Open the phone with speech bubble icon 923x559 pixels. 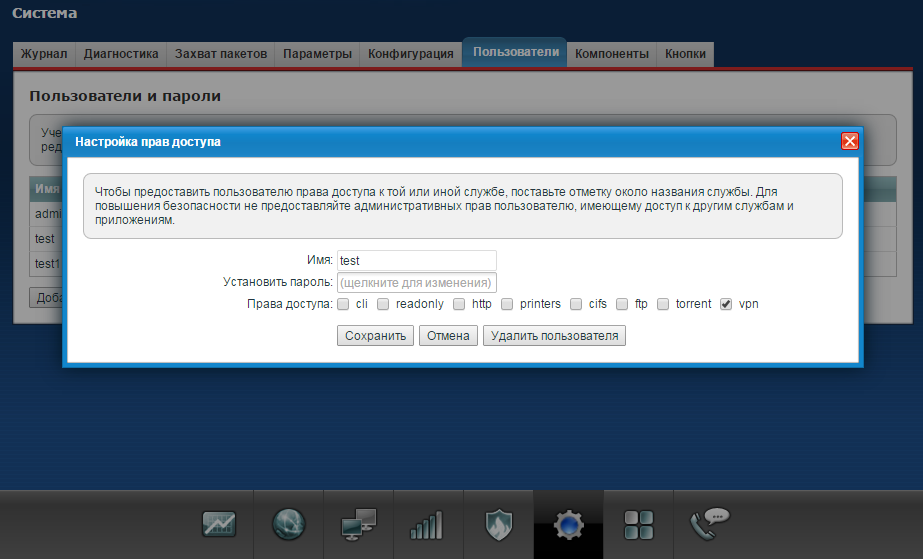[x=707, y=522]
